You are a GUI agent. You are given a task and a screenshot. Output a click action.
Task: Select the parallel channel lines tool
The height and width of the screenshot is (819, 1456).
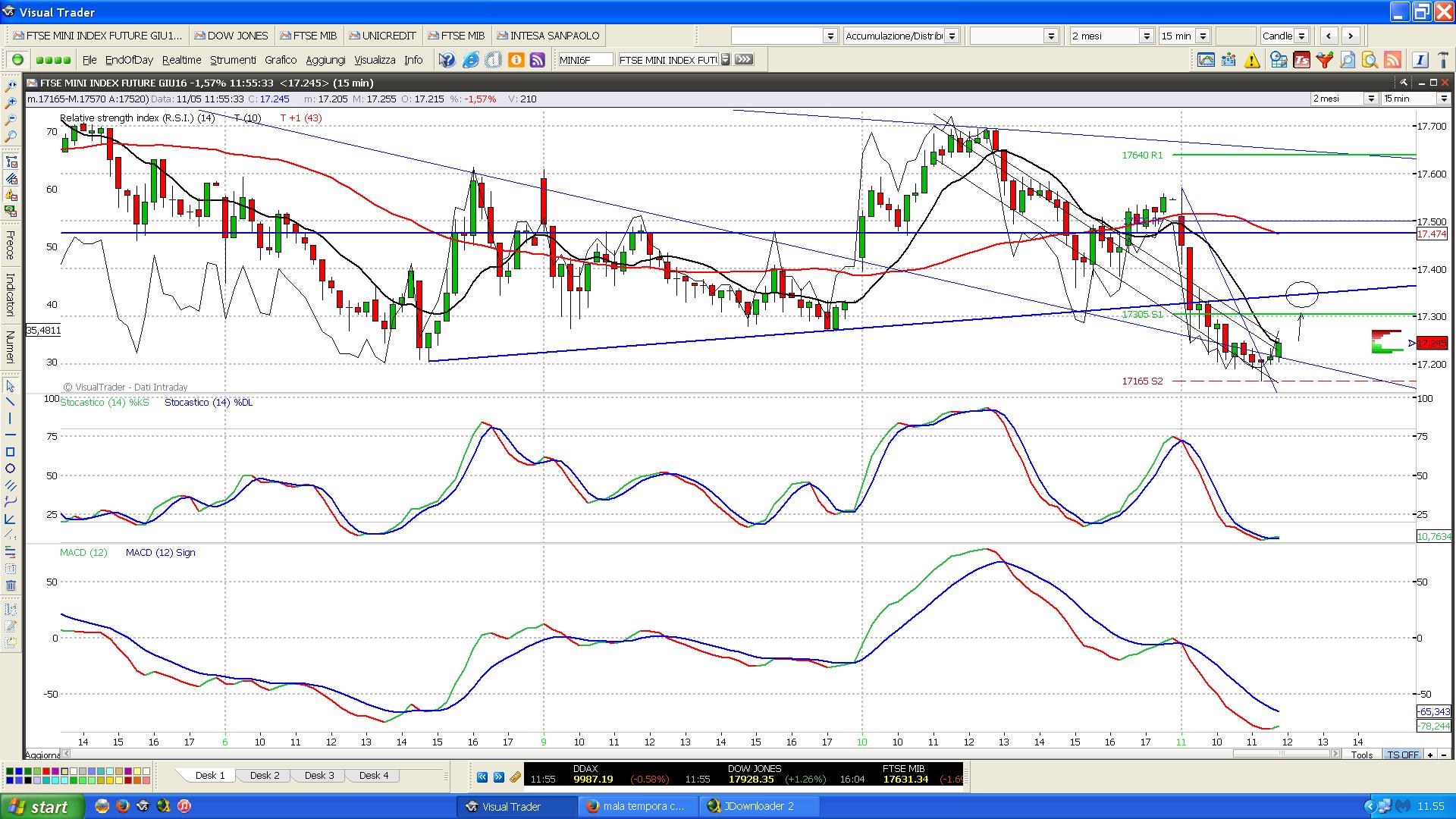11,485
